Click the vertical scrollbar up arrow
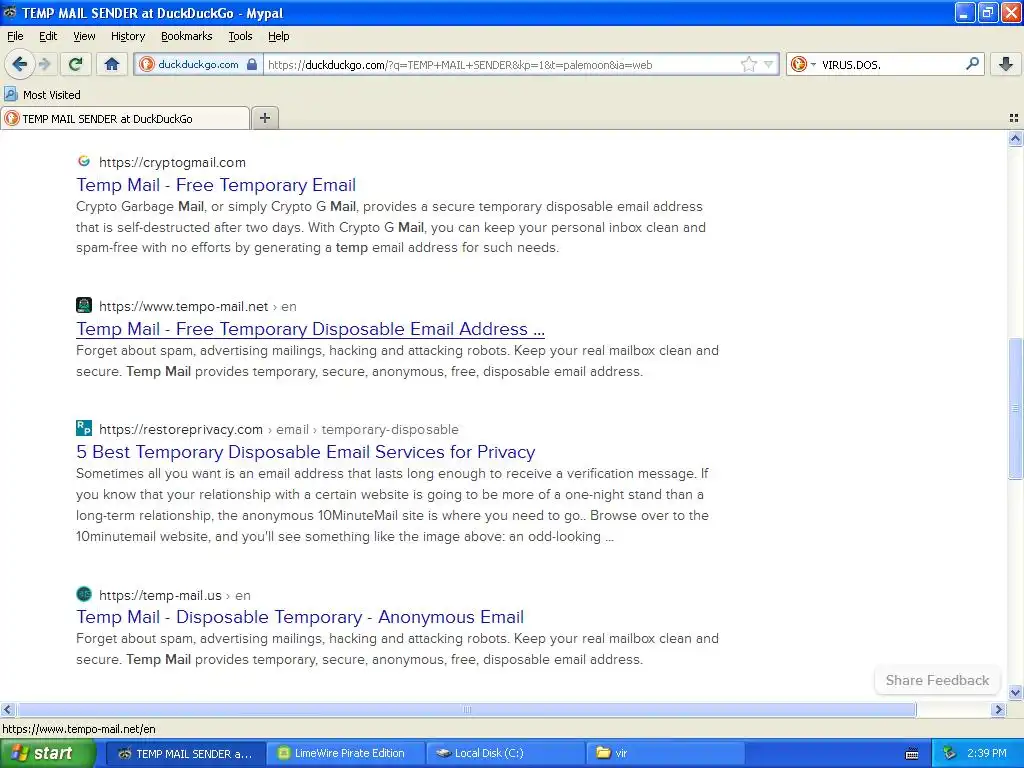The image size is (1024, 768). [1015, 138]
